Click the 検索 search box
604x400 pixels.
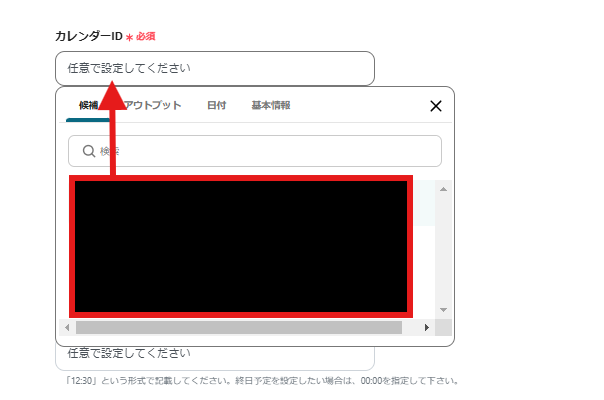255,151
